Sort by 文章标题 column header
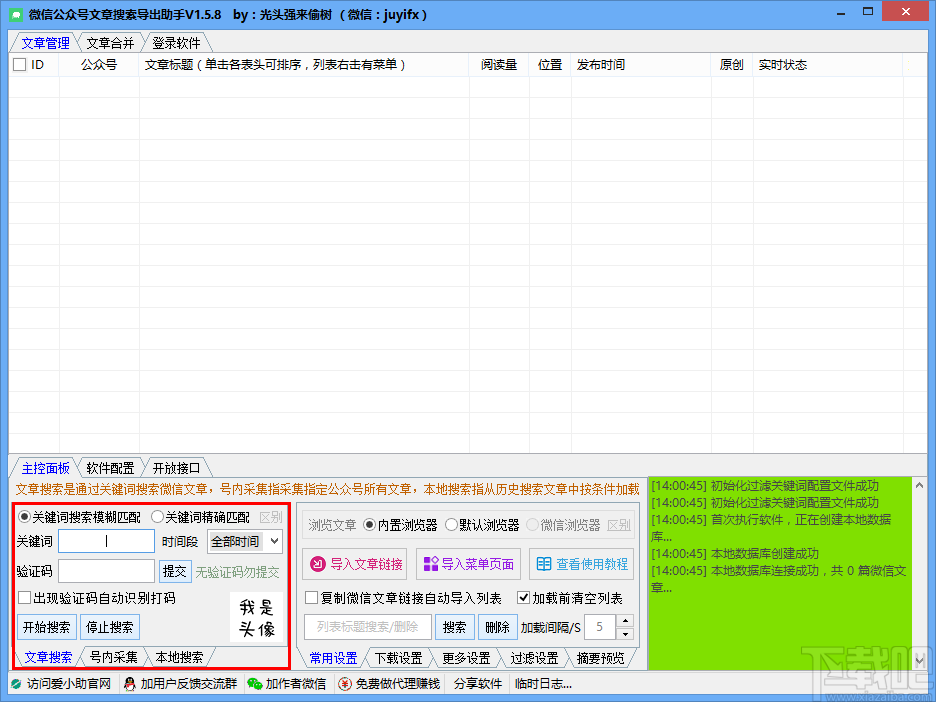The height and width of the screenshot is (702, 936). (304, 65)
